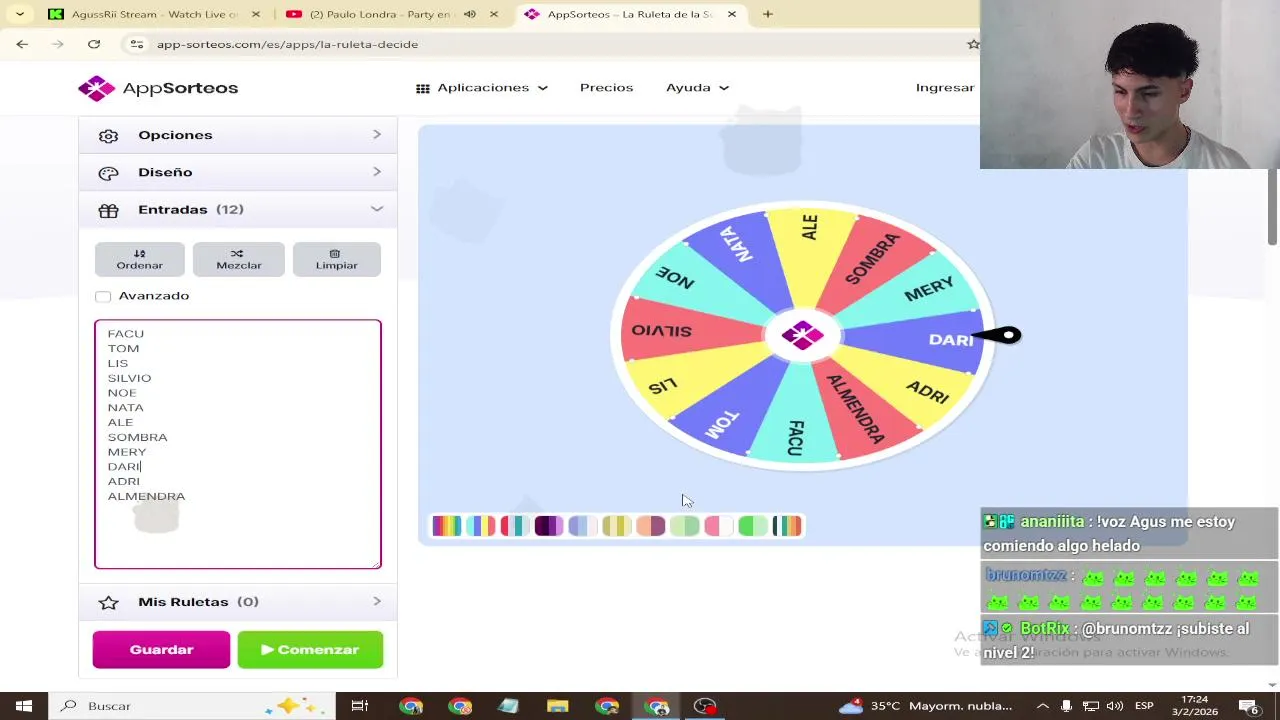Select the green color palette
The width and height of the screenshot is (1280, 720).
click(752, 526)
